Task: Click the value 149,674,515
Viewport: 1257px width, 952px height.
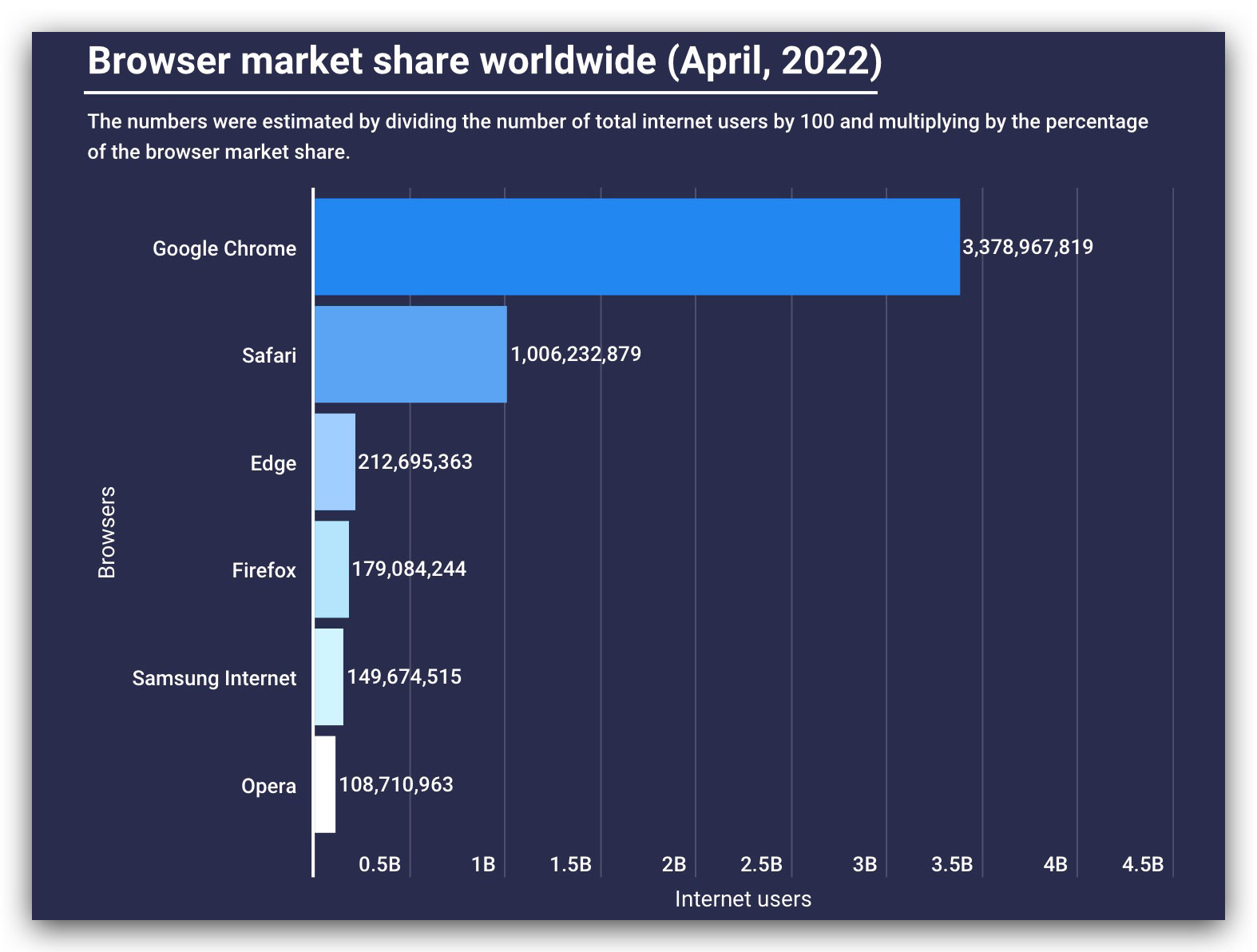Action: point(404,676)
